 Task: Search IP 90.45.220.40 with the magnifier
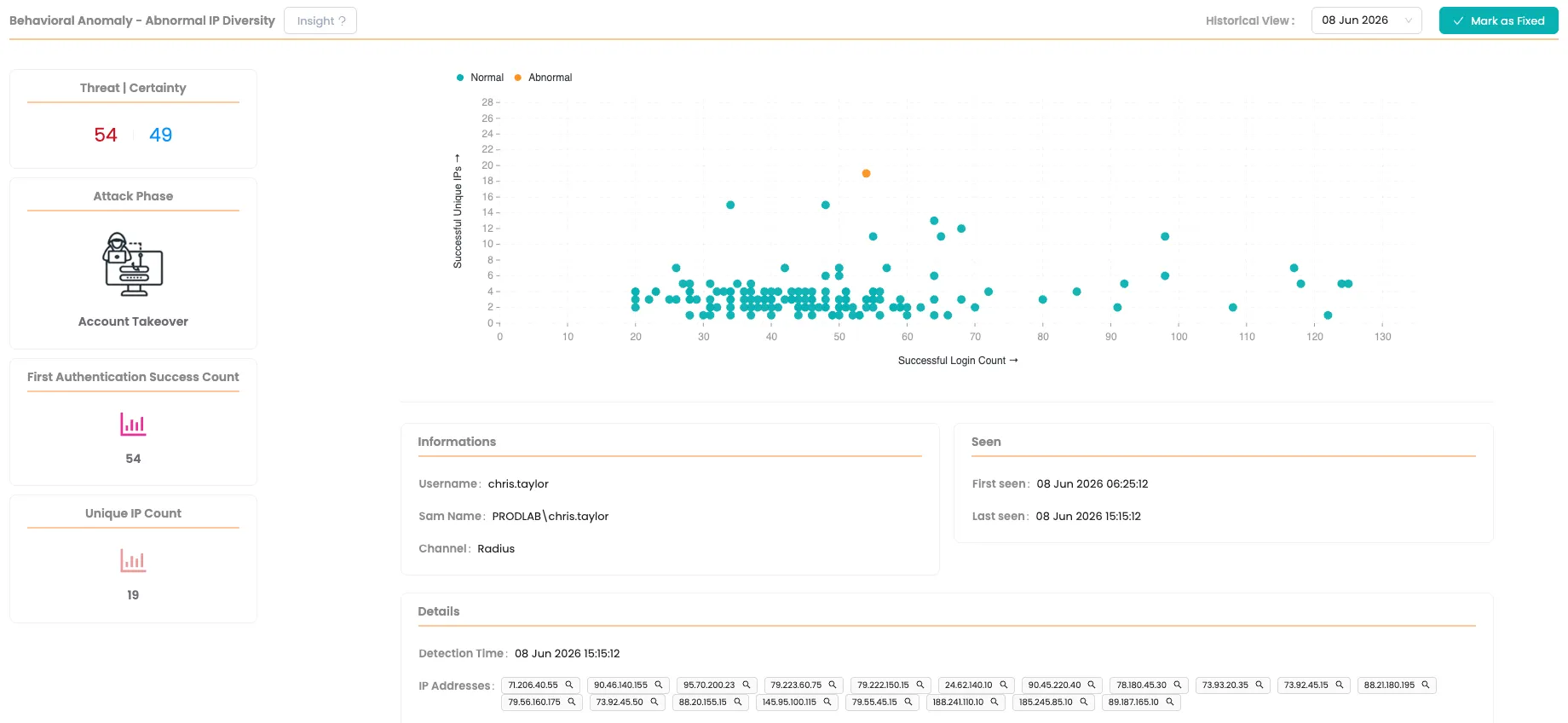pyautogui.click(x=1092, y=685)
